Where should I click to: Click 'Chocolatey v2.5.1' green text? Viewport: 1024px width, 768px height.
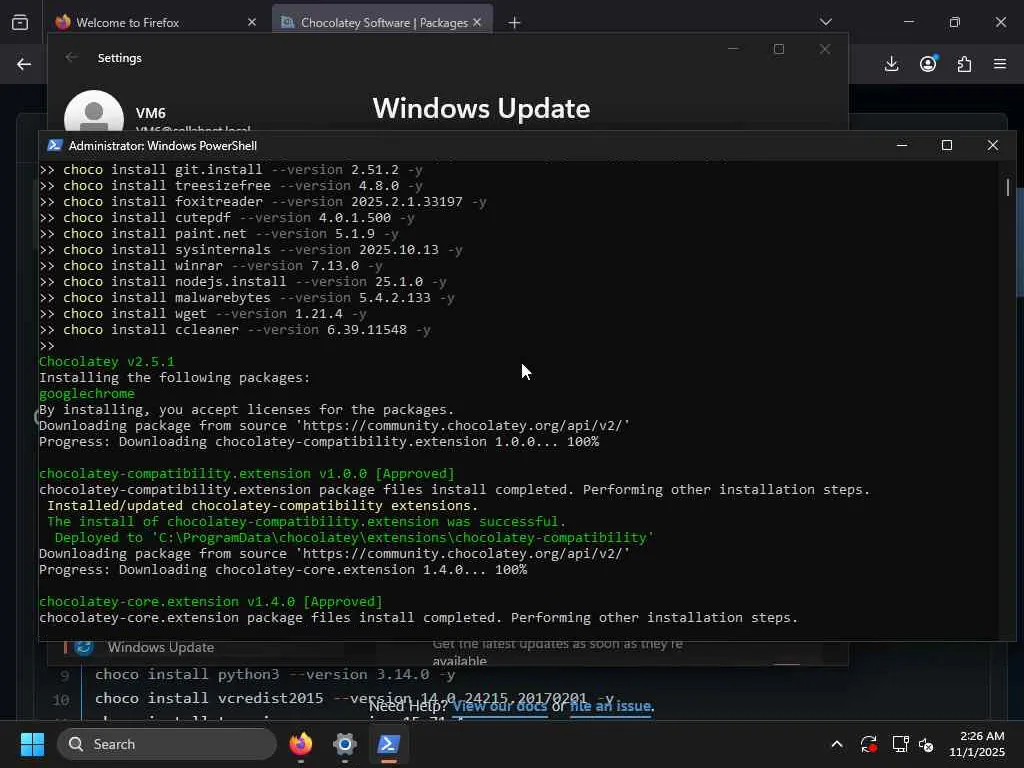(x=106, y=362)
